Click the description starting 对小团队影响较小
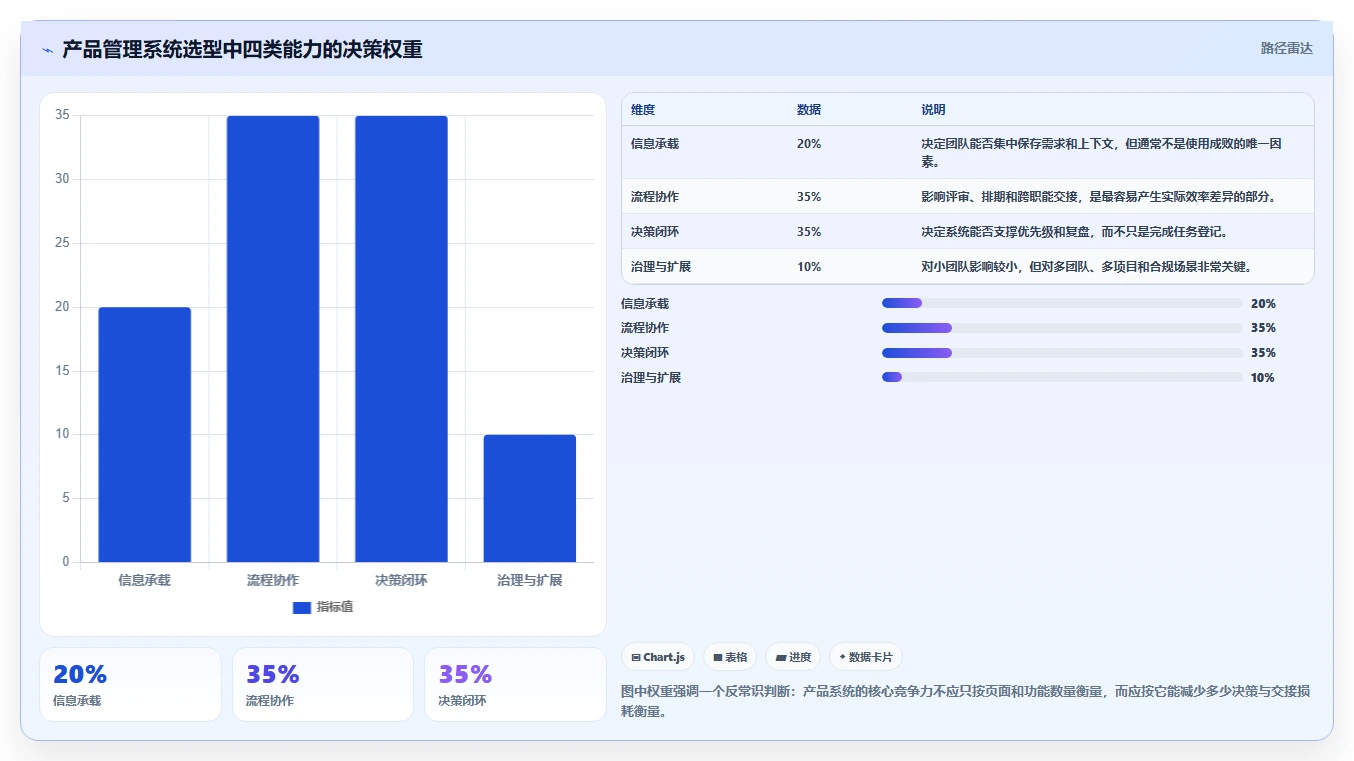This screenshot has height=761, width=1354. (x=1087, y=267)
